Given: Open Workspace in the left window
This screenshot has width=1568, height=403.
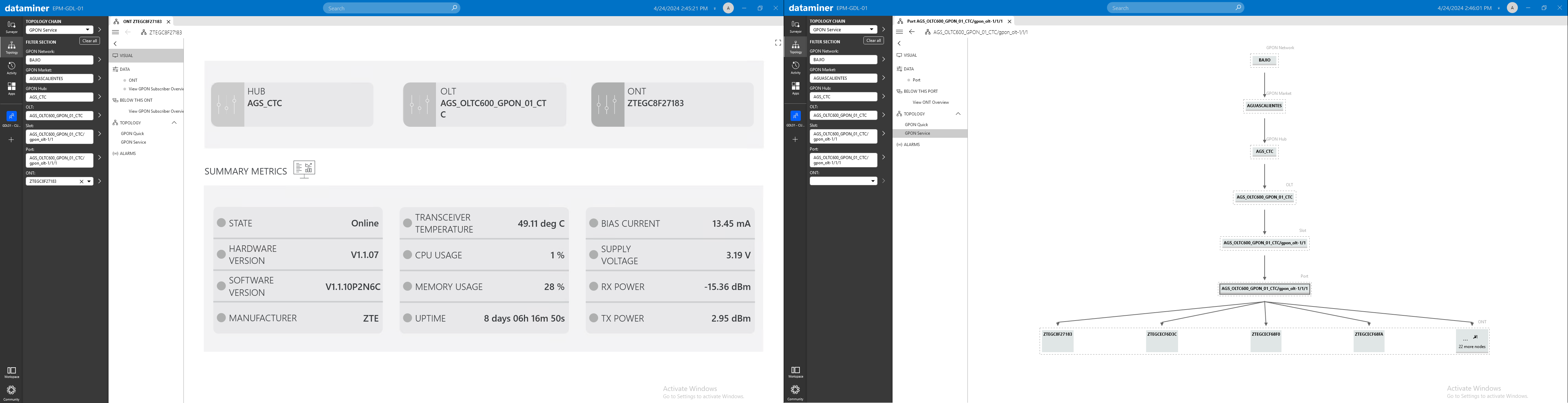Looking at the screenshot, I should tap(12, 372).
